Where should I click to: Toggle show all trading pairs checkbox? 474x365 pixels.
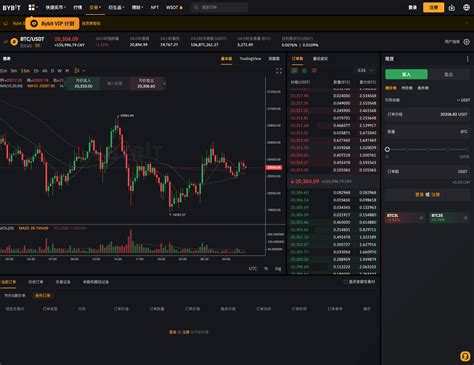coord(346,282)
